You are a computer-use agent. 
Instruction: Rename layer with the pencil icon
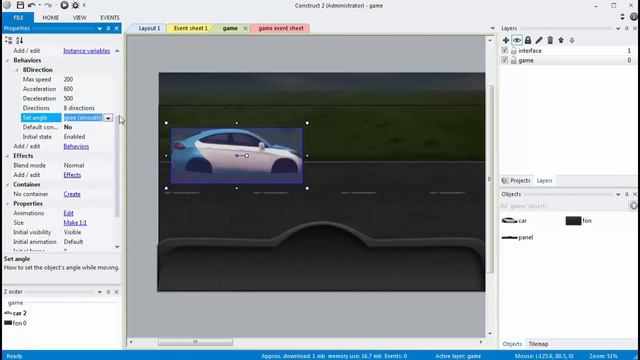(539, 40)
